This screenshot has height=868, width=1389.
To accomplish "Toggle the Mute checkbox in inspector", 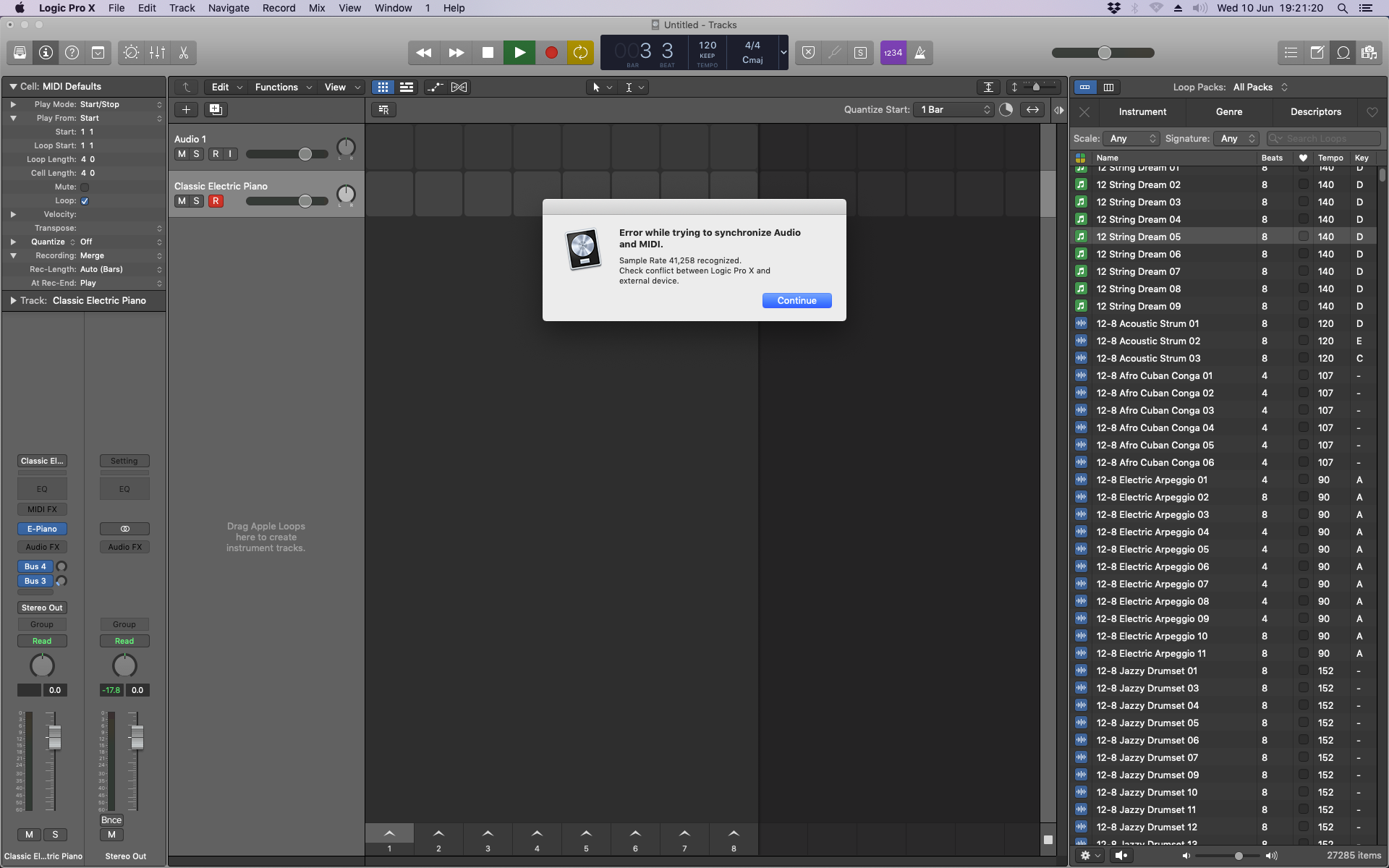I will click(x=85, y=187).
